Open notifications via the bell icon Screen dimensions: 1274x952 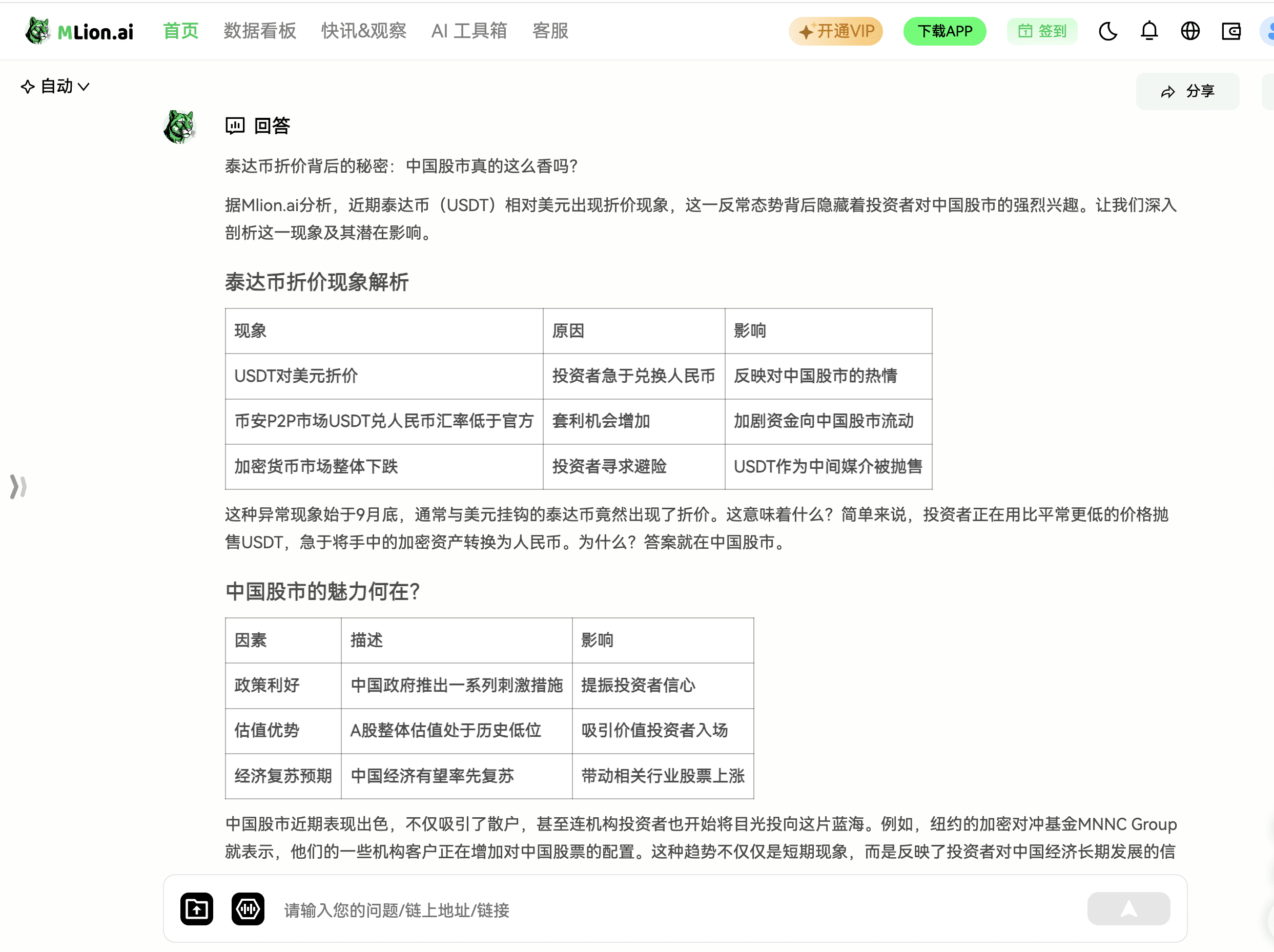(x=1149, y=31)
